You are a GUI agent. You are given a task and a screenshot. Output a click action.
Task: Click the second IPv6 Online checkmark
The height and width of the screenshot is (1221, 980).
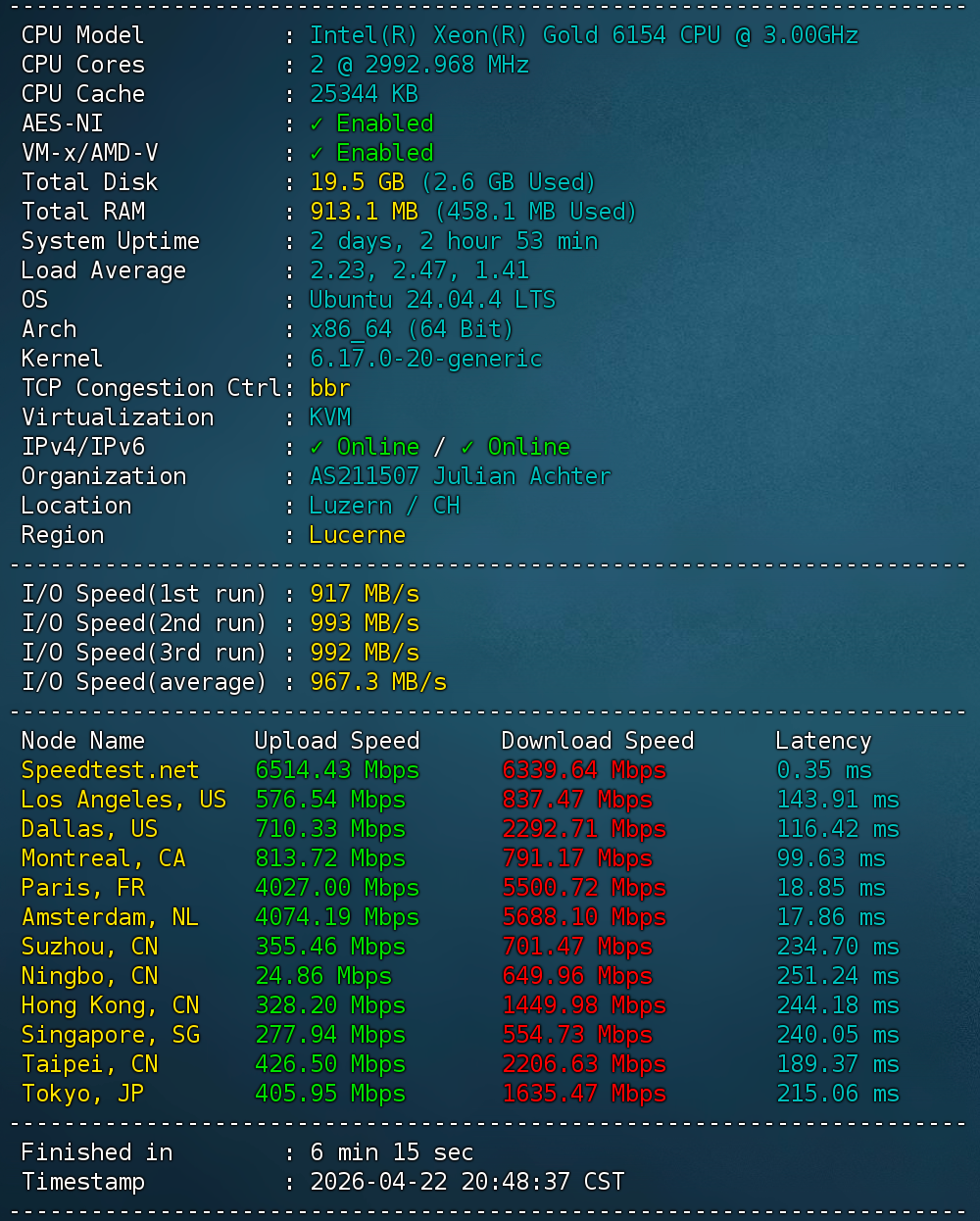[467, 448]
